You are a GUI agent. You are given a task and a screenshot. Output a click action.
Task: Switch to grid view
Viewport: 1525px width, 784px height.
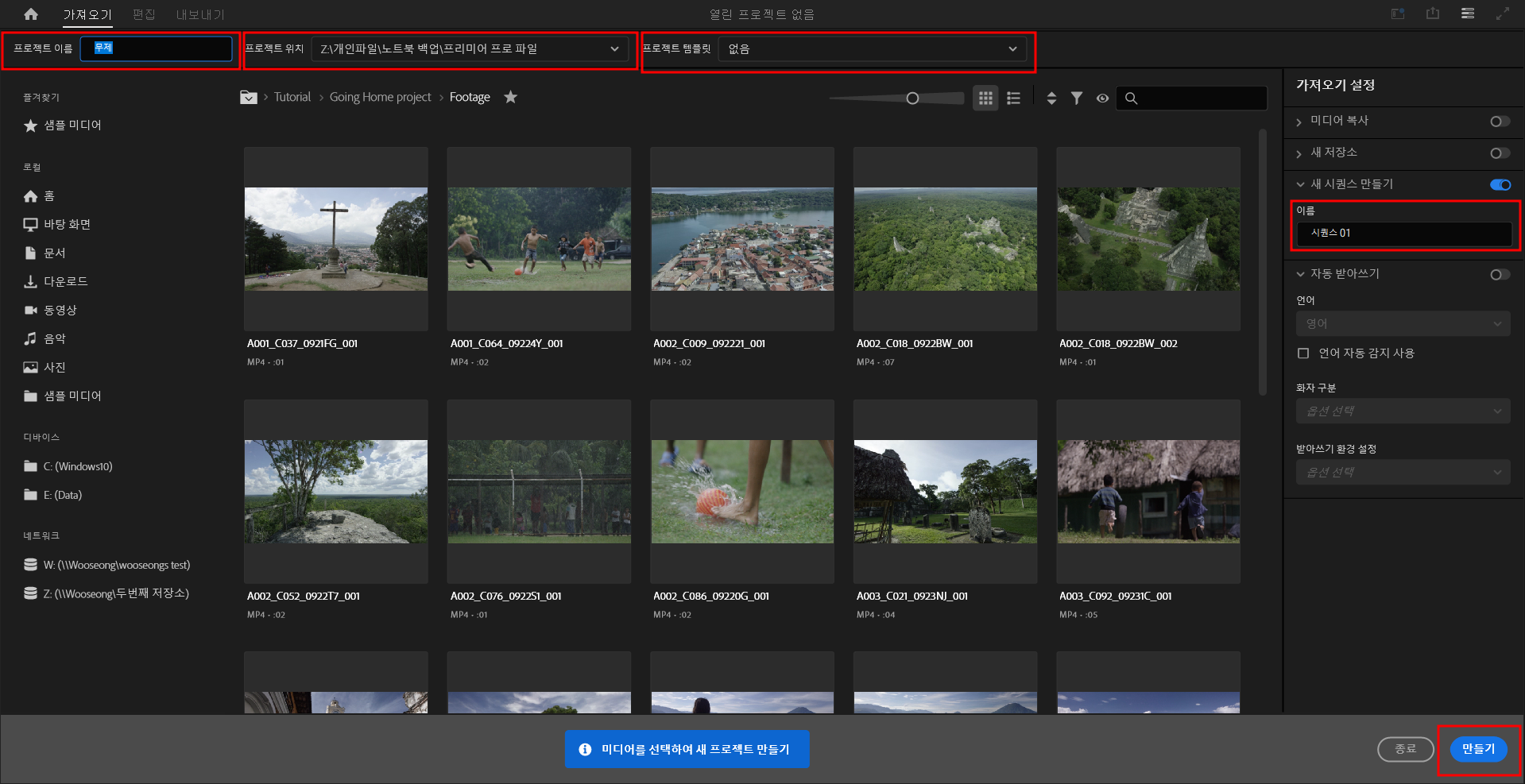pos(985,98)
